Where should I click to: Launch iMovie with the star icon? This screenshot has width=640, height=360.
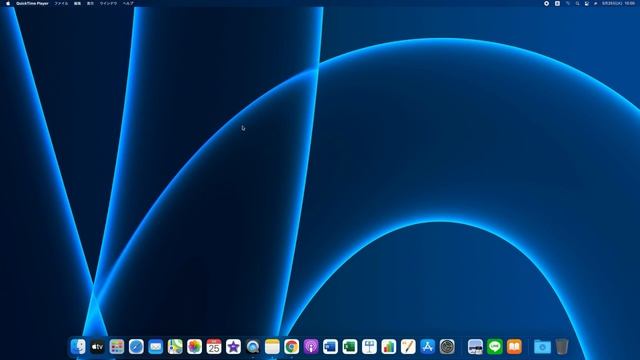click(x=233, y=347)
